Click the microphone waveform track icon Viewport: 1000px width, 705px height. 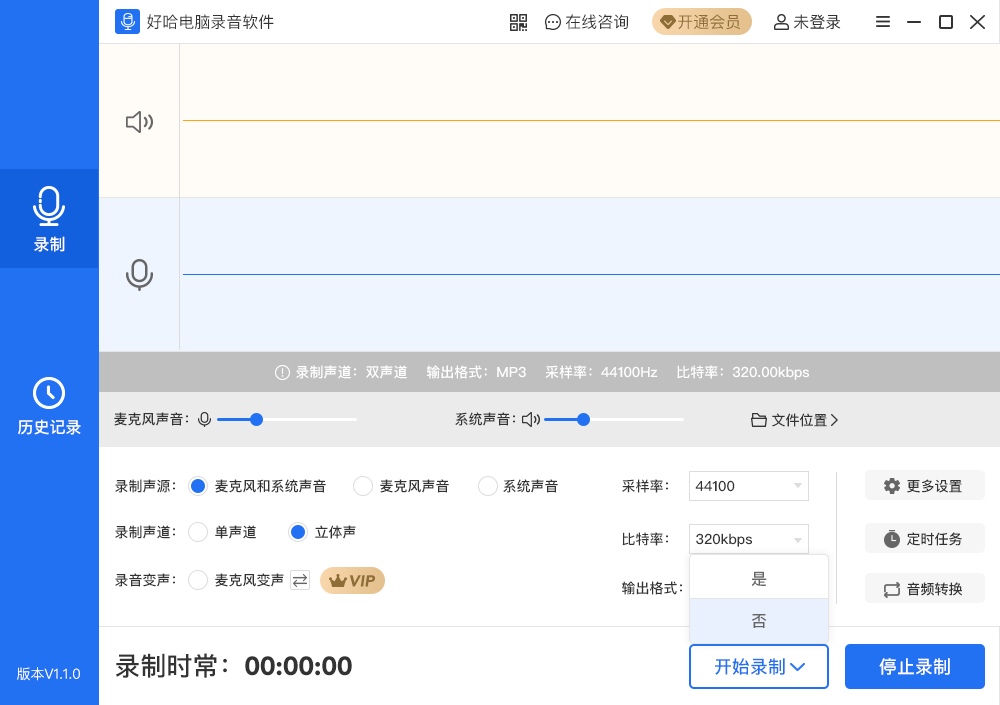139,272
